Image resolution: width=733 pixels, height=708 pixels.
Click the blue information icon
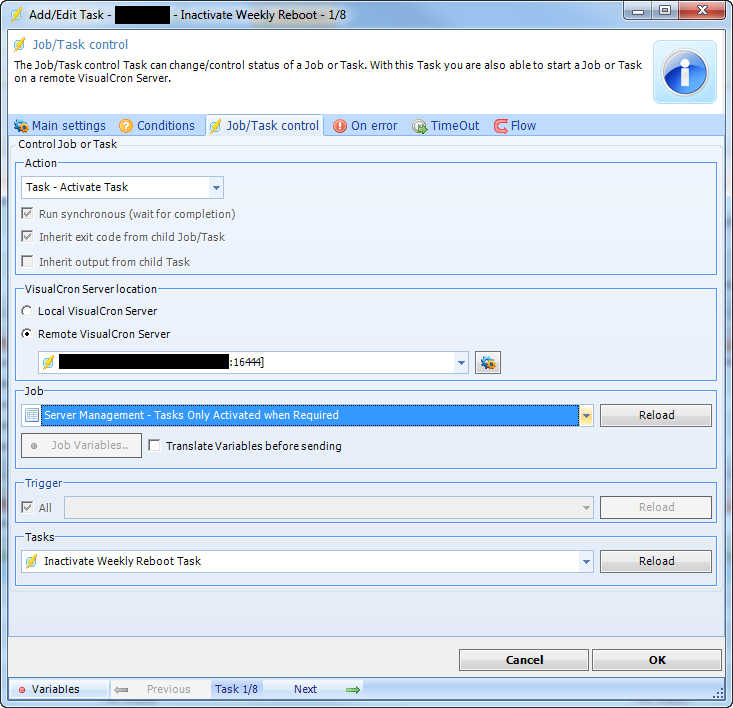(686, 72)
